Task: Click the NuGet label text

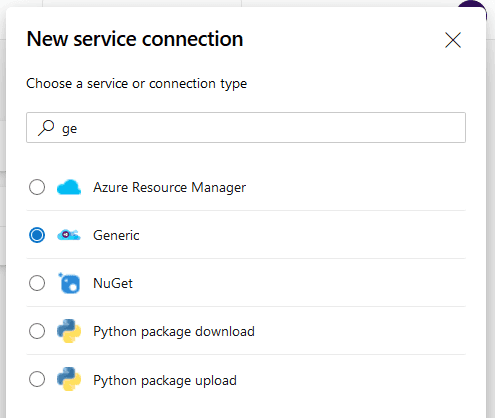Action: (x=113, y=283)
